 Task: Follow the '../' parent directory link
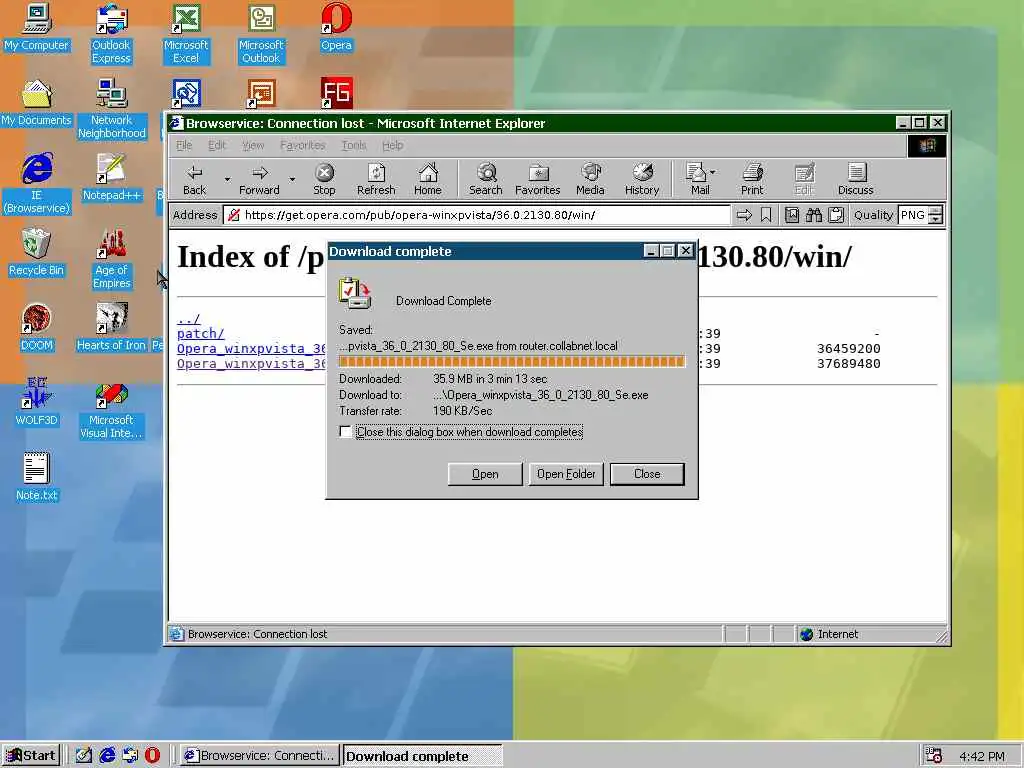pyautogui.click(x=188, y=319)
